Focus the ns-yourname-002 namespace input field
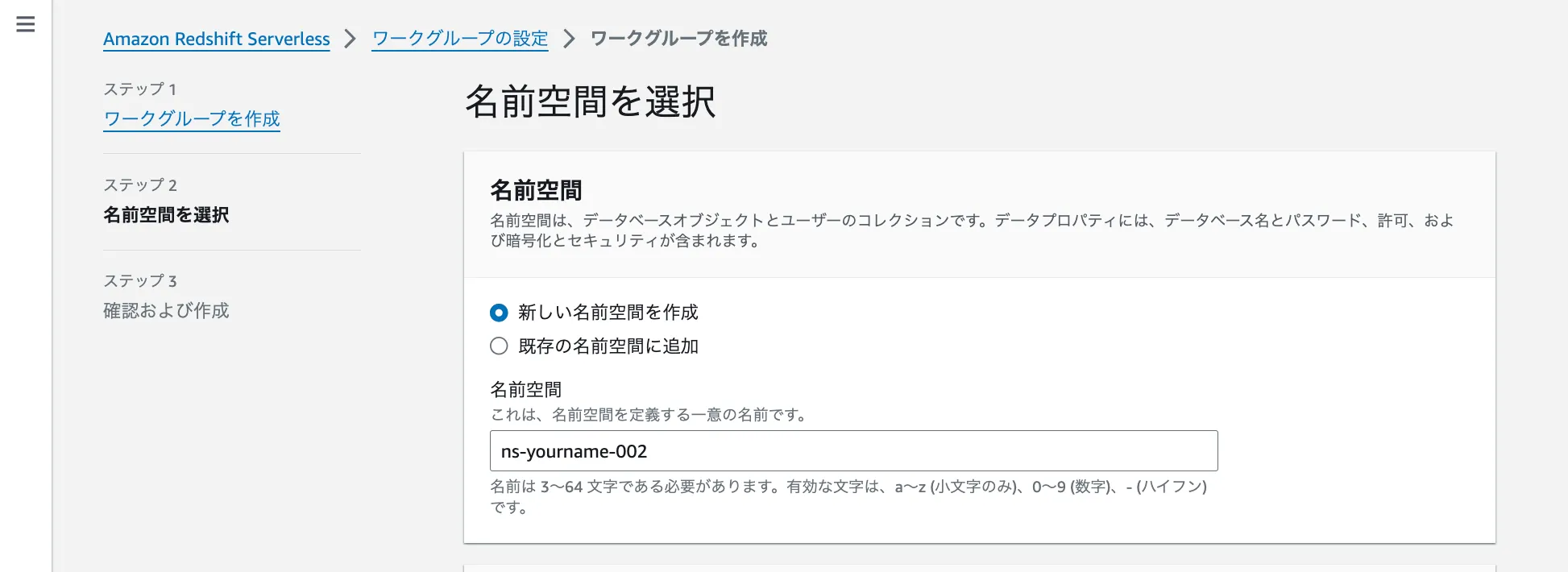Screen dimensions: 1568x572 pyautogui.click(x=853, y=451)
